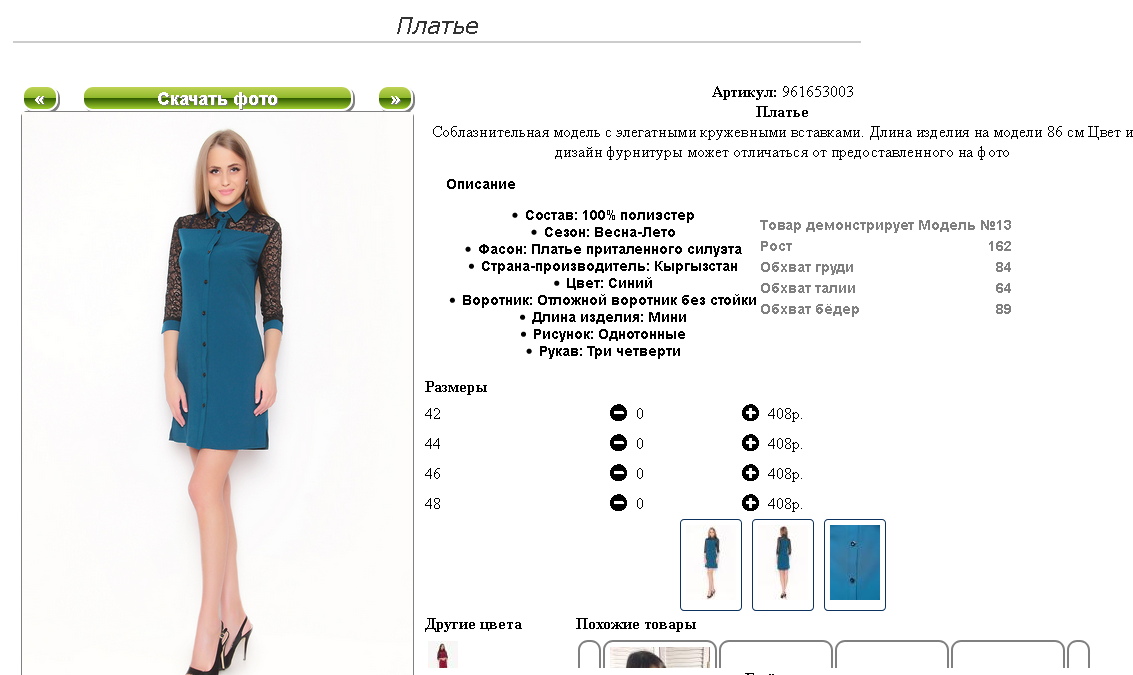Increase quantity for size 44
Screen dimensions: 1133x675
(x=750, y=442)
